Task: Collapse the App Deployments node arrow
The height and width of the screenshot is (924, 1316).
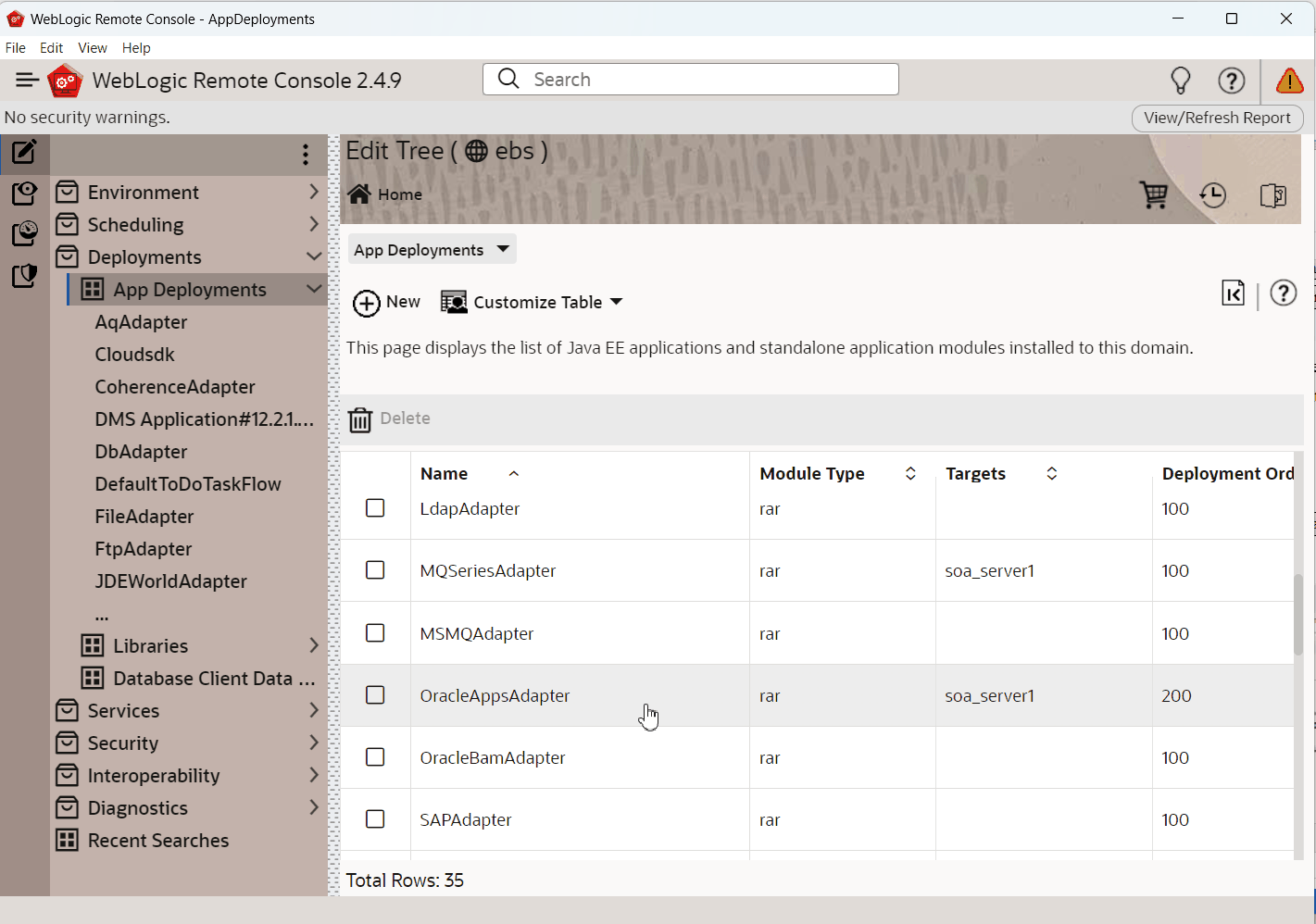Action: click(x=314, y=289)
